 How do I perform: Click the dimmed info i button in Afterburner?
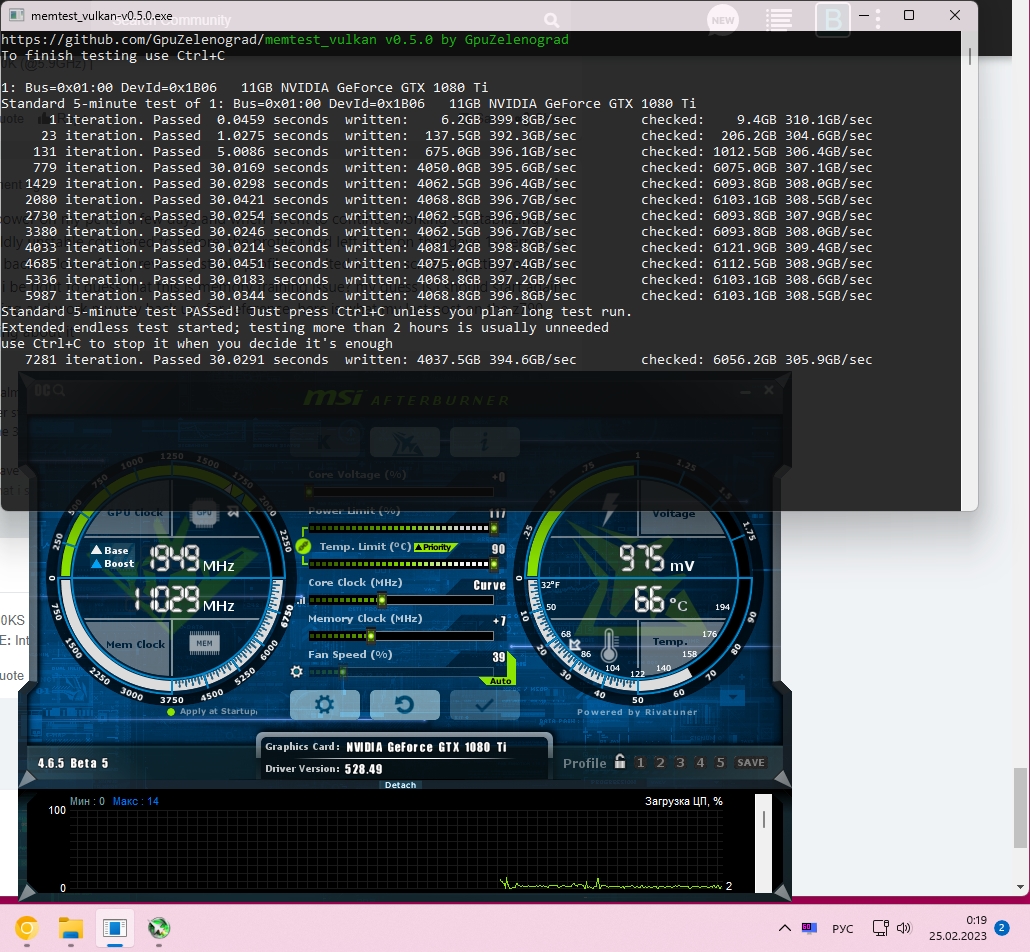[485, 442]
